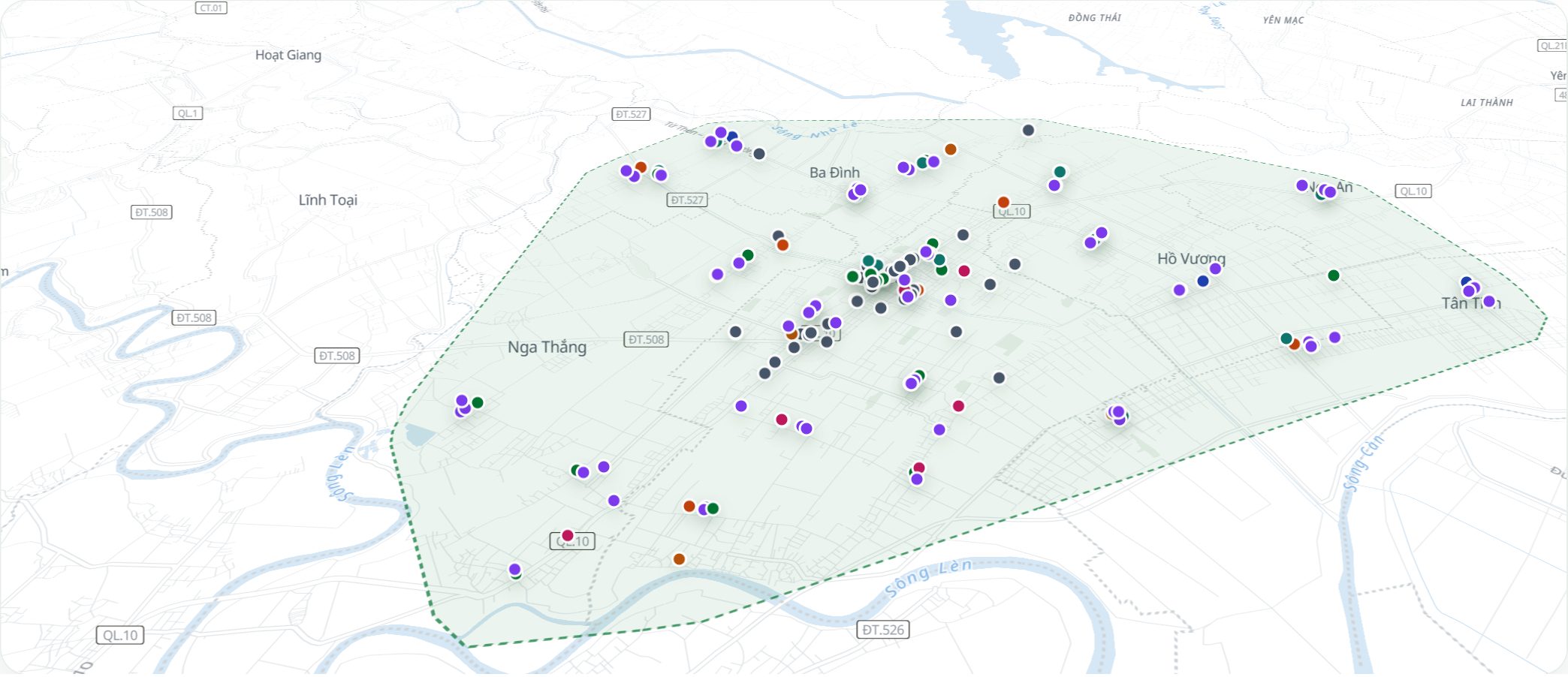Click the CT.01 road shield

click(x=211, y=8)
